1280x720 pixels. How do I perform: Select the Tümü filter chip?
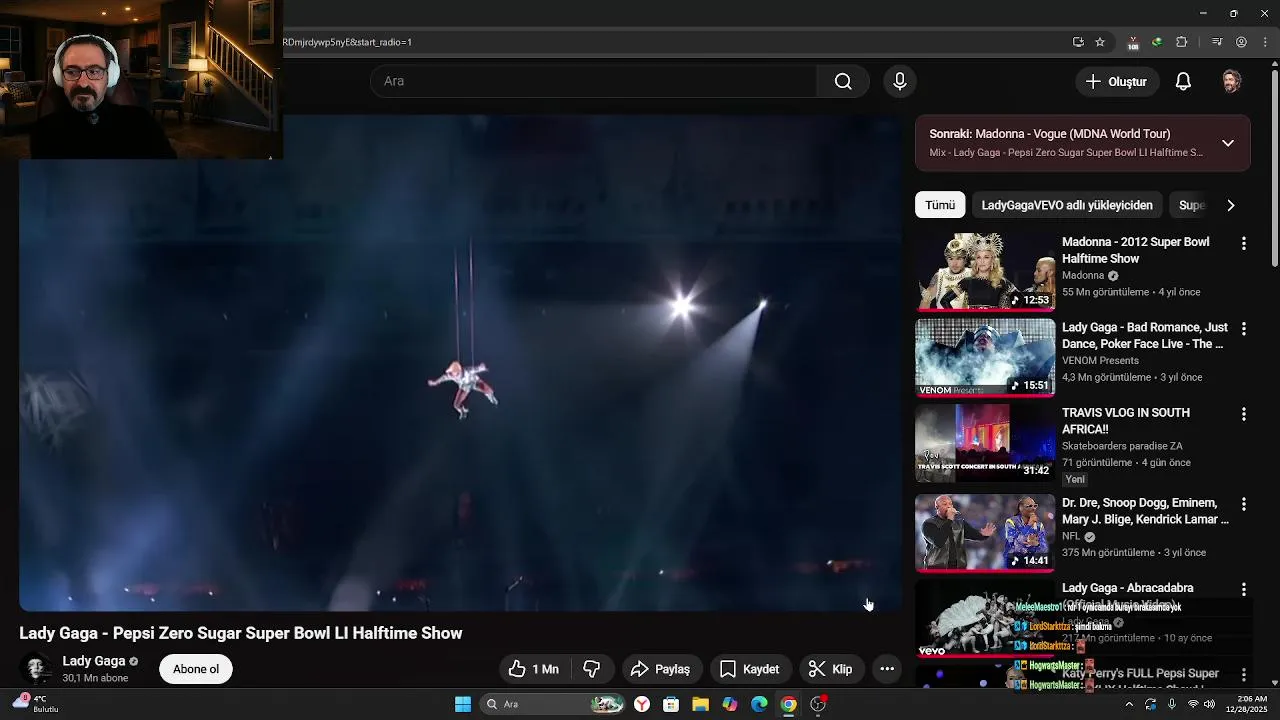[940, 205]
